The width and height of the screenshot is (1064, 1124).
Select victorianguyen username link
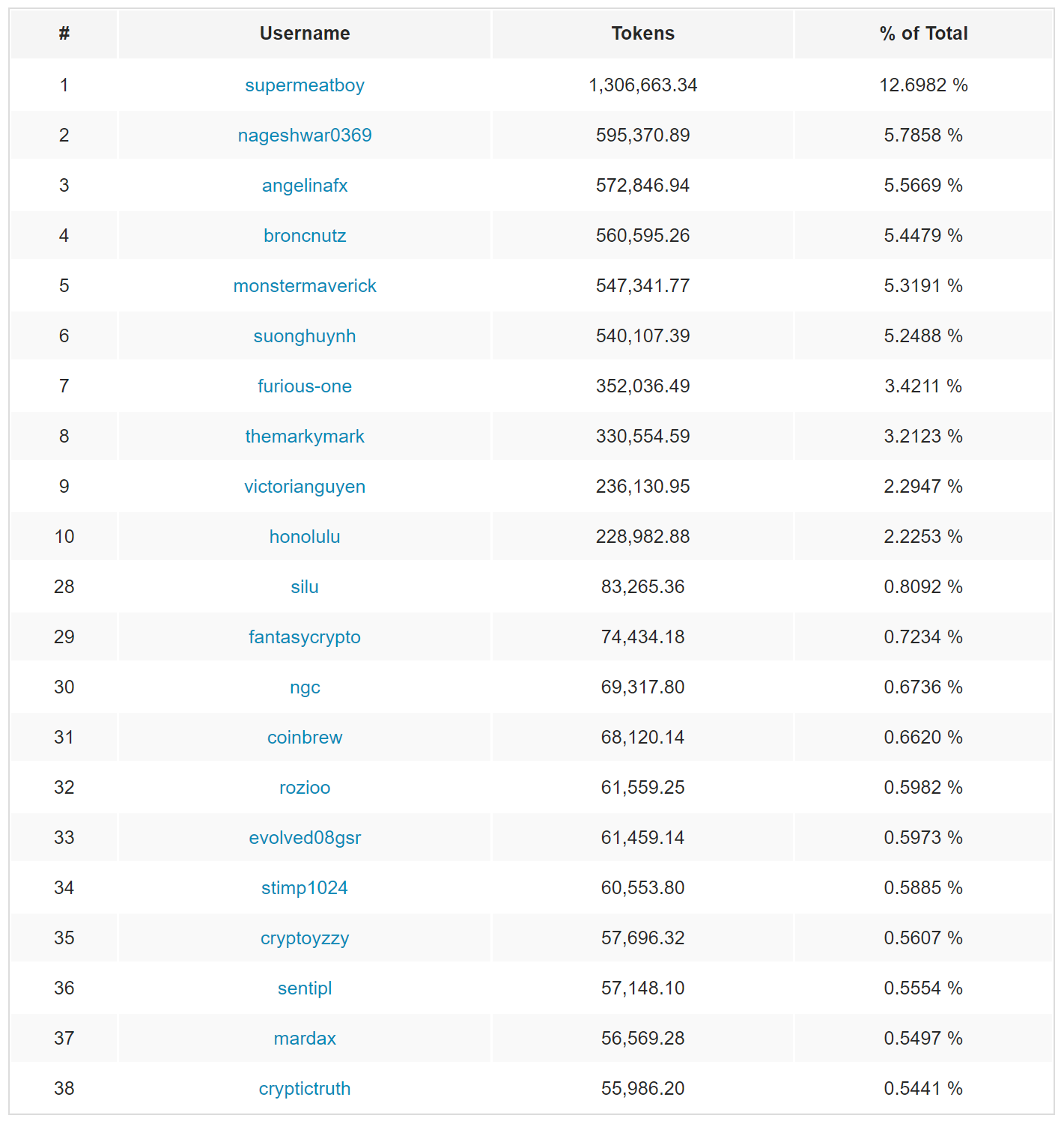click(305, 487)
